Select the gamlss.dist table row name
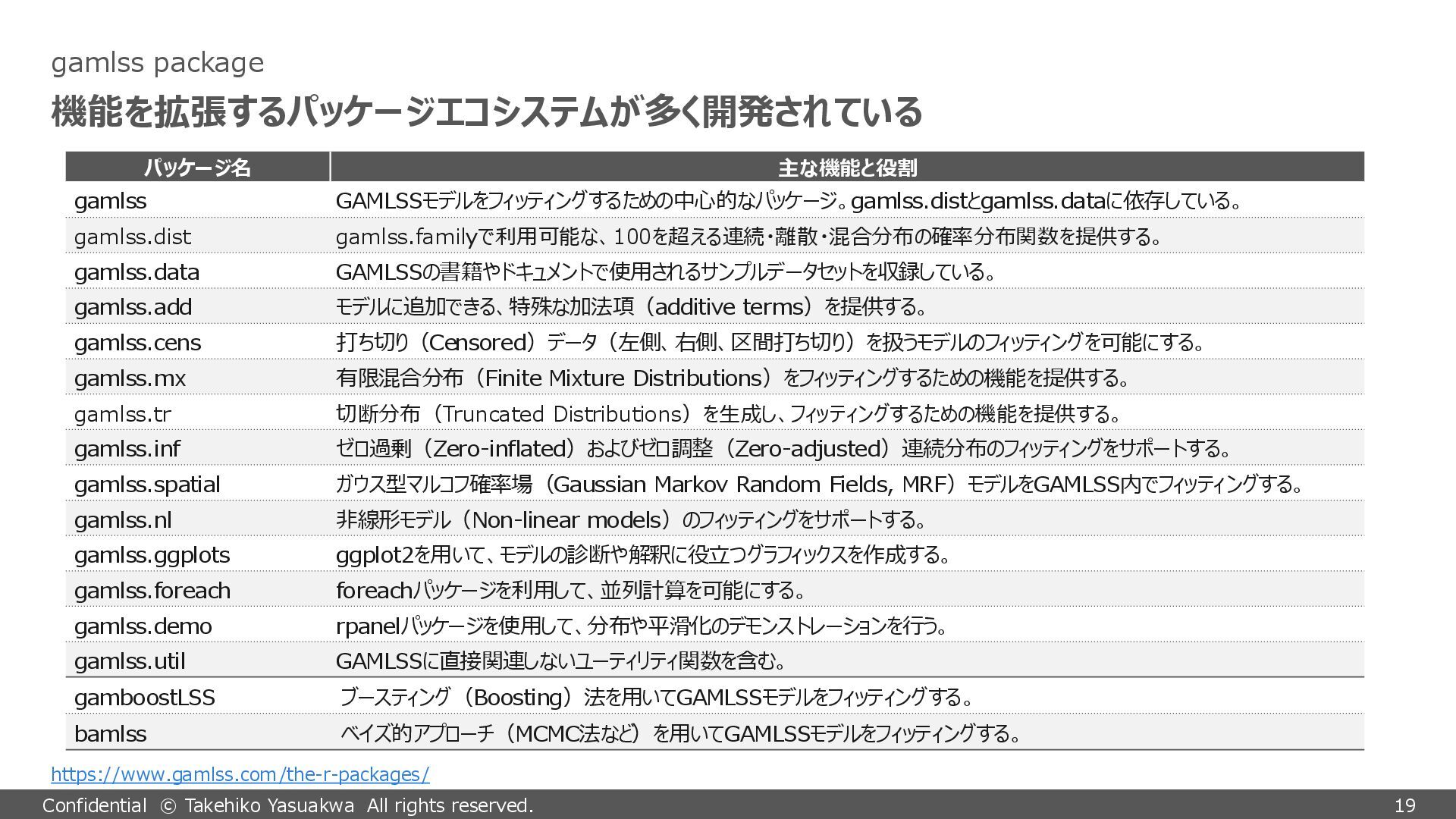Viewport: 1456px width, 819px height. [x=133, y=237]
